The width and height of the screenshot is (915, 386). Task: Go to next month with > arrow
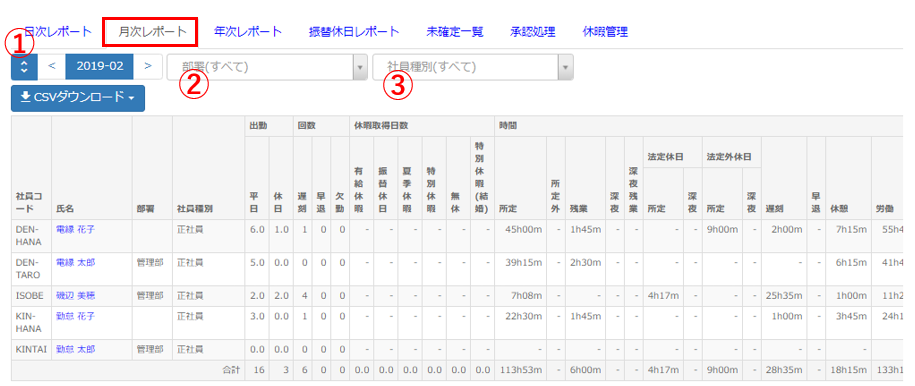148,67
